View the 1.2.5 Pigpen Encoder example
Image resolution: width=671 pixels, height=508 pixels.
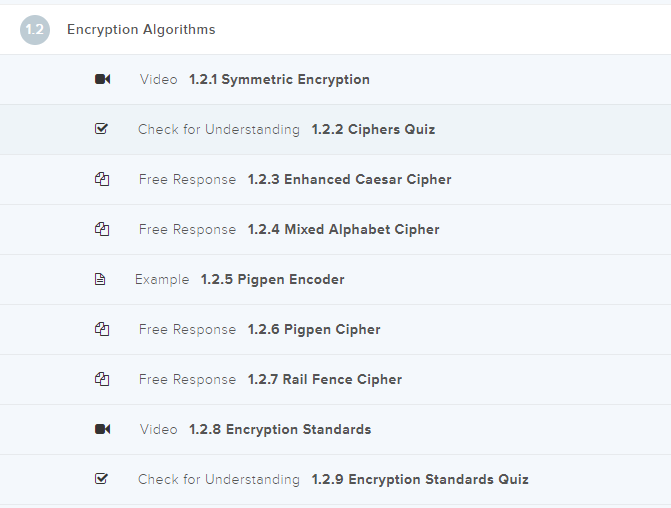pyautogui.click(x=272, y=280)
